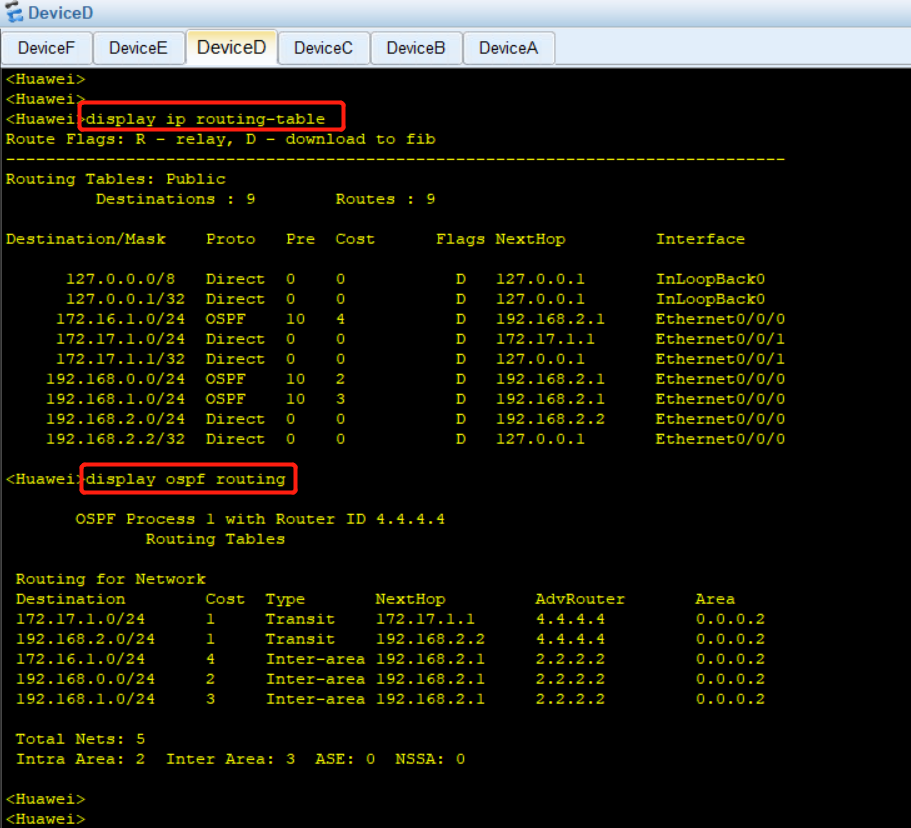Click the 192.168.2.0/24 Transit row in the OSPF table

point(390,639)
